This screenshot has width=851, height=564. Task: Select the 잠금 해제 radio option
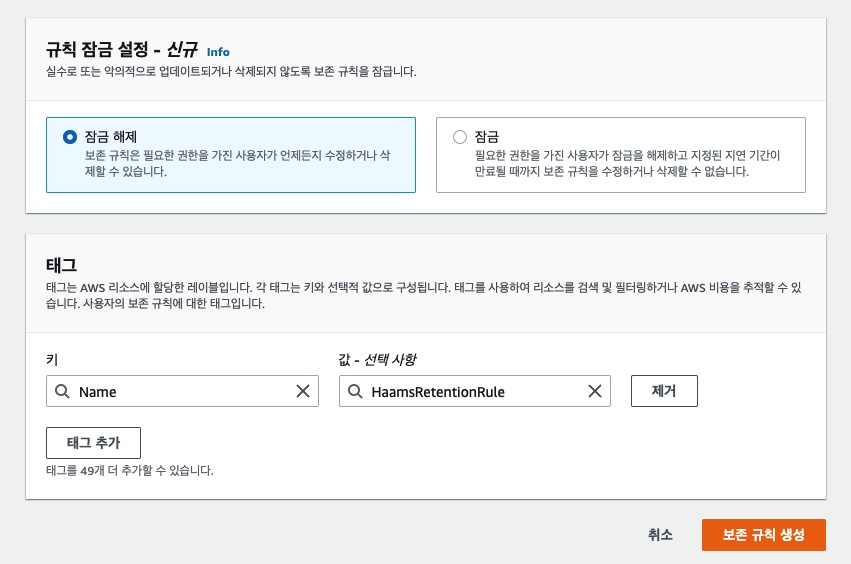pos(70,137)
